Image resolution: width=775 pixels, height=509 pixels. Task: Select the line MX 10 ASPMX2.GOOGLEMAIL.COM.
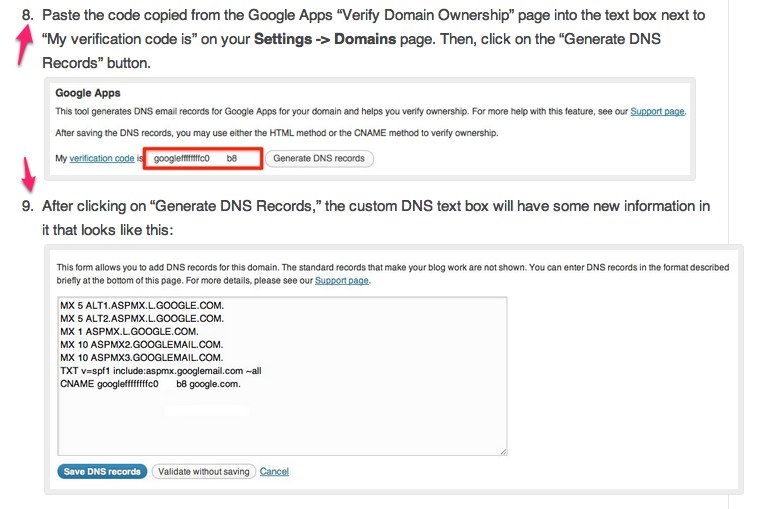[x=141, y=344]
